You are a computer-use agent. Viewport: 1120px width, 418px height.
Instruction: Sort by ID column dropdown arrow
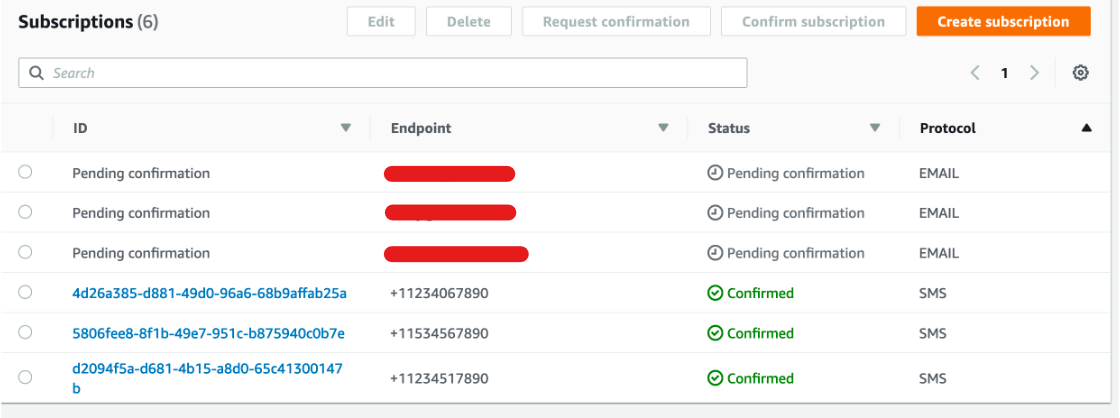(346, 128)
